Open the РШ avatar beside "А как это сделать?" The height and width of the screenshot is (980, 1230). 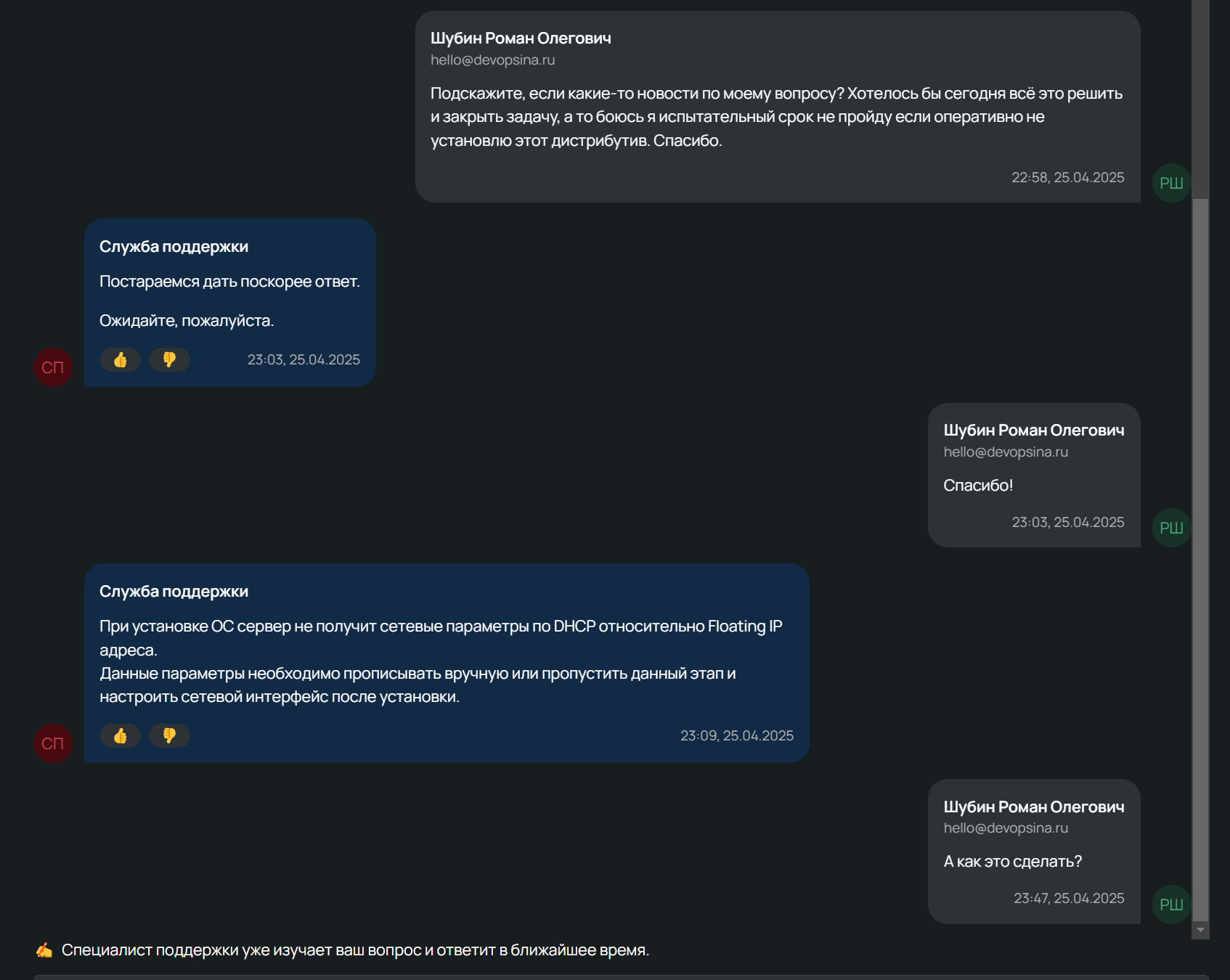point(1170,905)
